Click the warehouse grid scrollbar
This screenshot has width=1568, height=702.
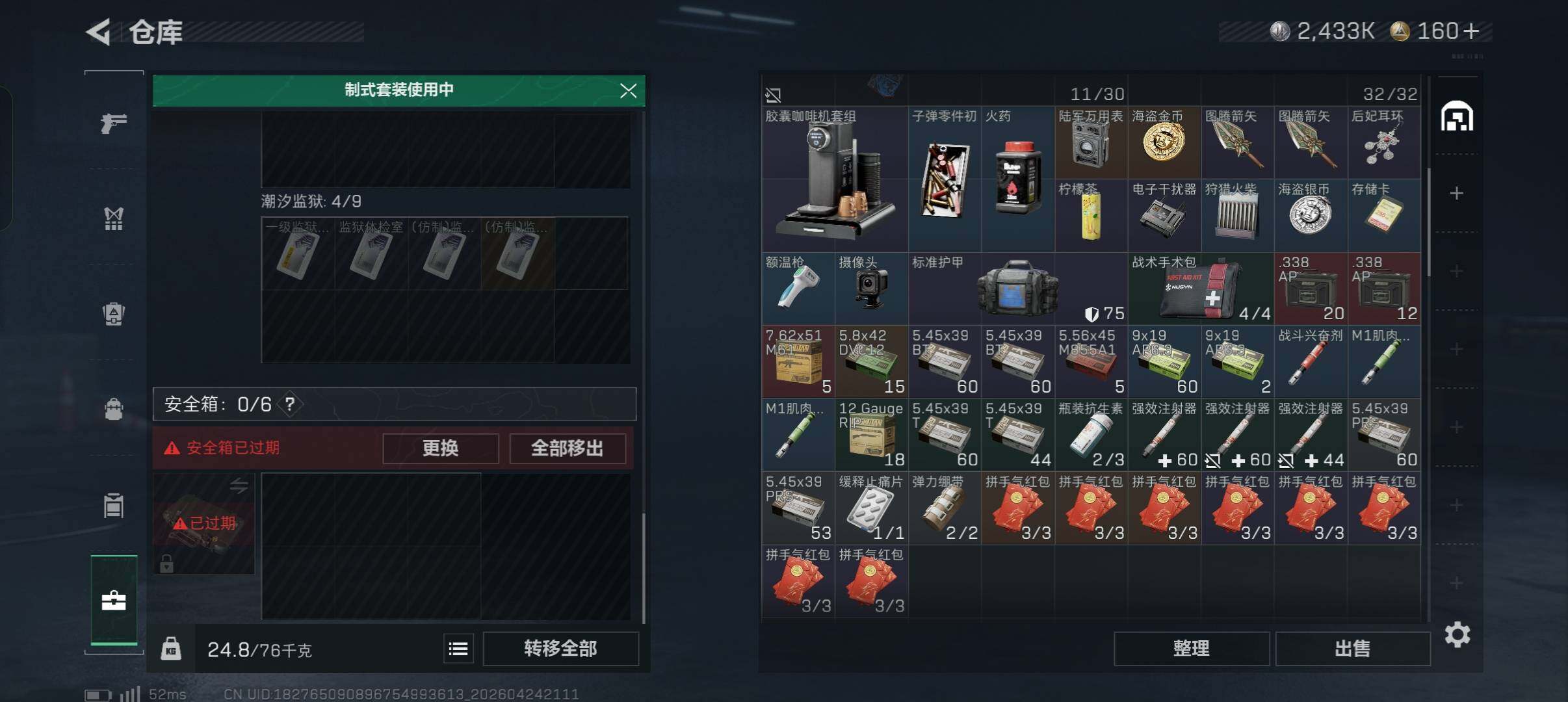pyautogui.click(x=1428, y=221)
